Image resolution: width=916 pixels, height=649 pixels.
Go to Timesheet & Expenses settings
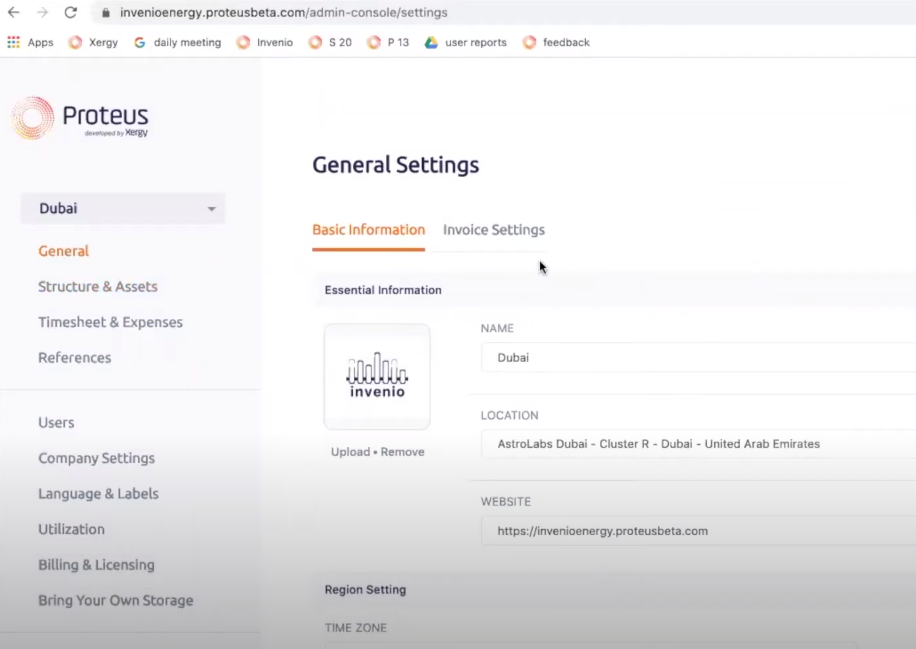pos(110,322)
